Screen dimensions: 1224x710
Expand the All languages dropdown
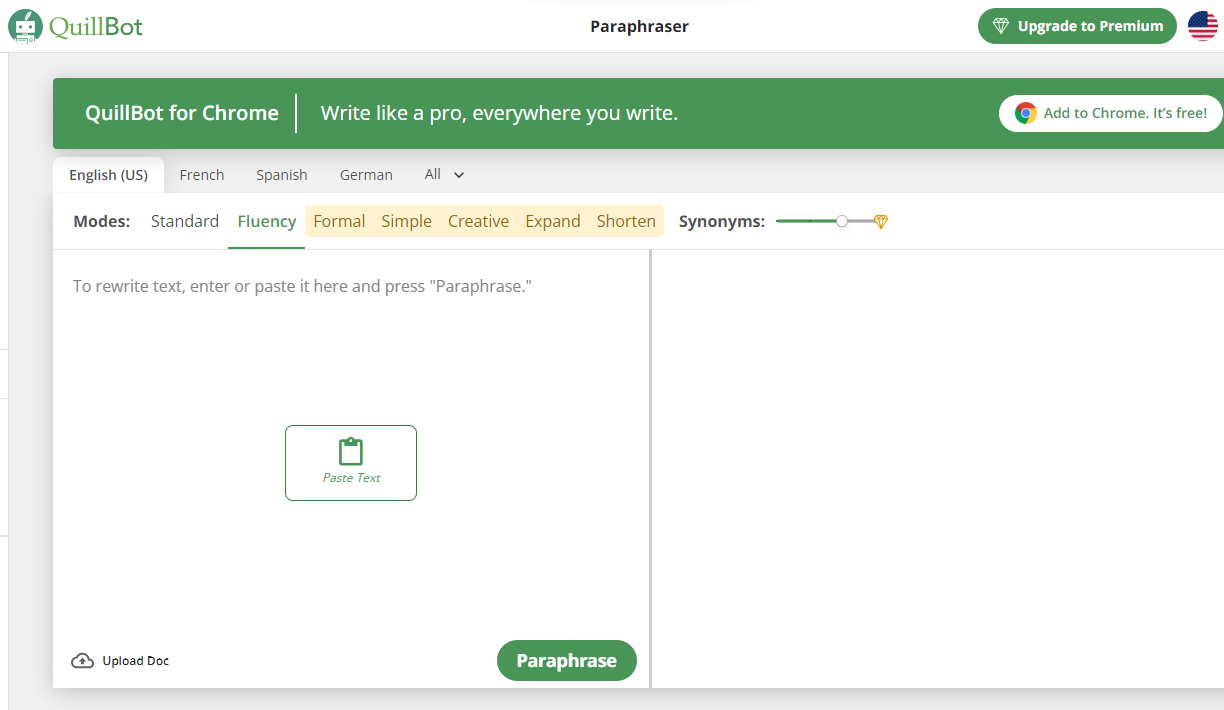click(x=445, y=174)
